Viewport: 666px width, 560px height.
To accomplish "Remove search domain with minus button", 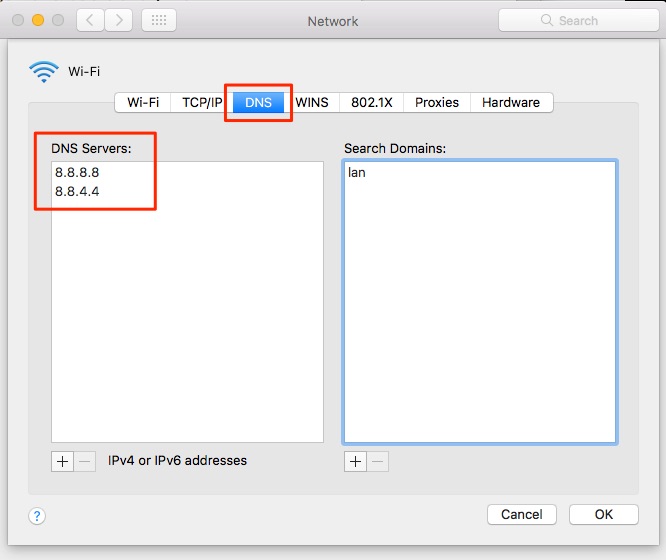I will click(x=378, y=461).
